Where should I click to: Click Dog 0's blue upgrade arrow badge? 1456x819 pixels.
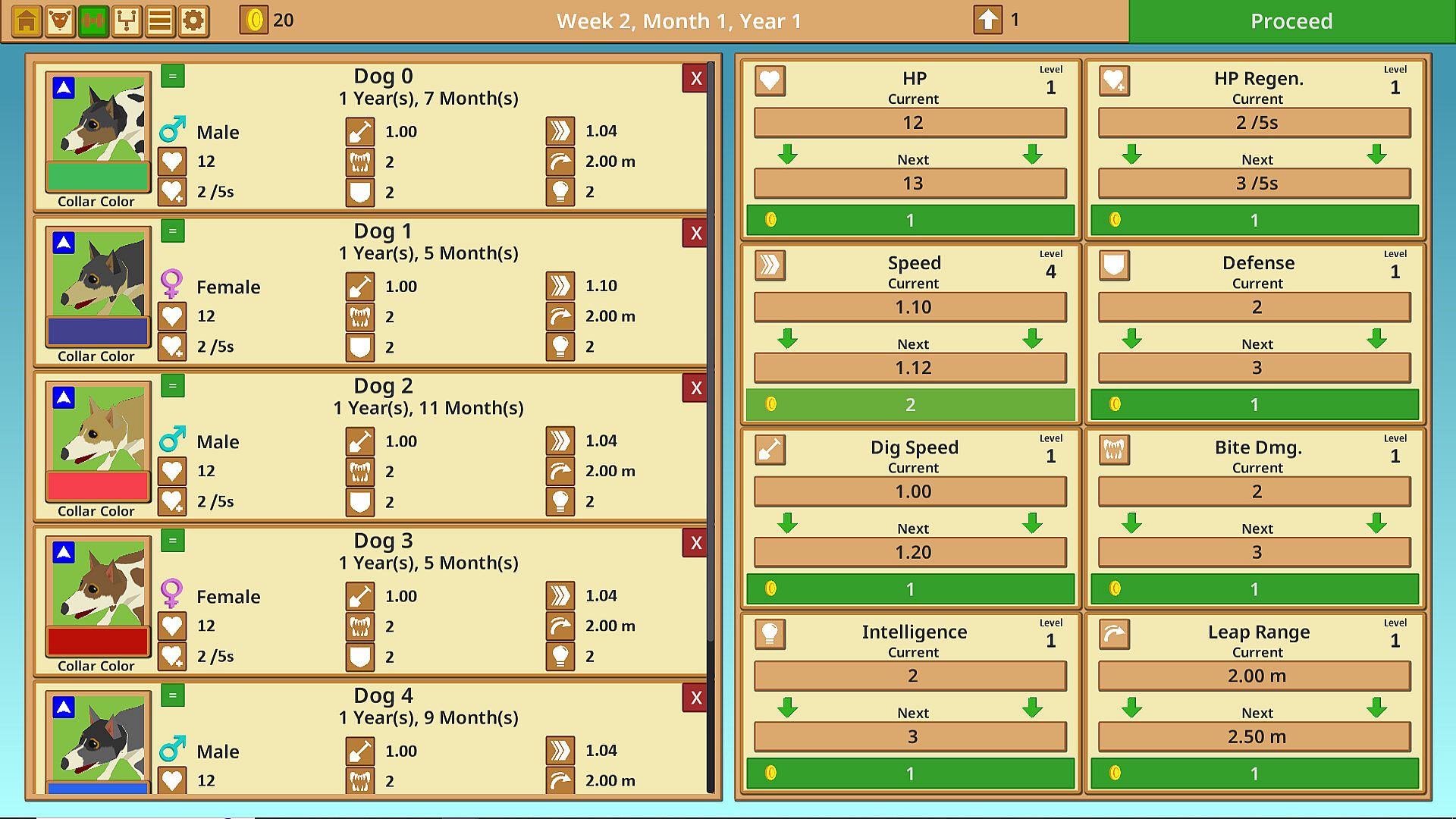(64, 88)
